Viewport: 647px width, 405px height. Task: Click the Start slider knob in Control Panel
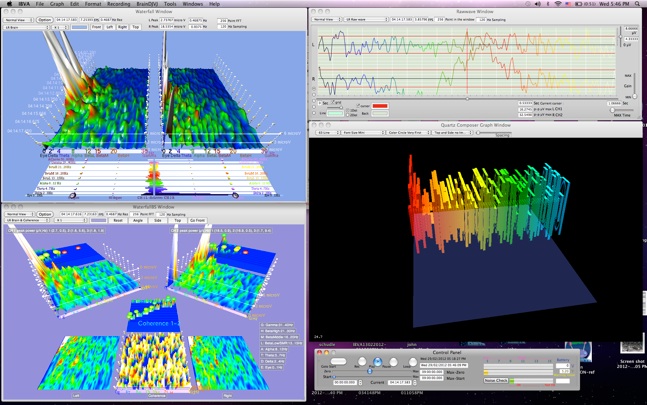[x=334, y=377]
